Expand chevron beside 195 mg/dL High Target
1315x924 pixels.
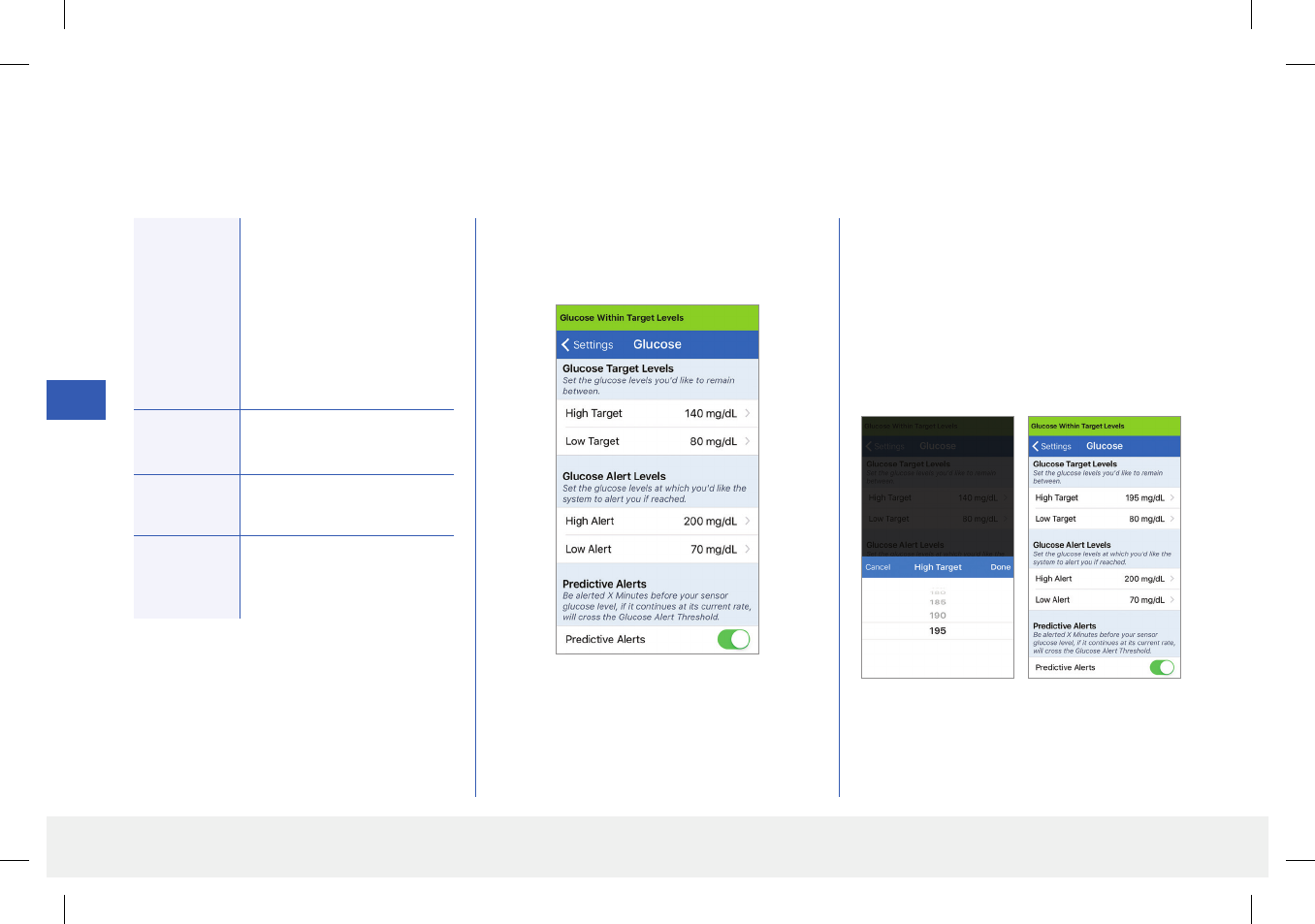point(1172,497)
